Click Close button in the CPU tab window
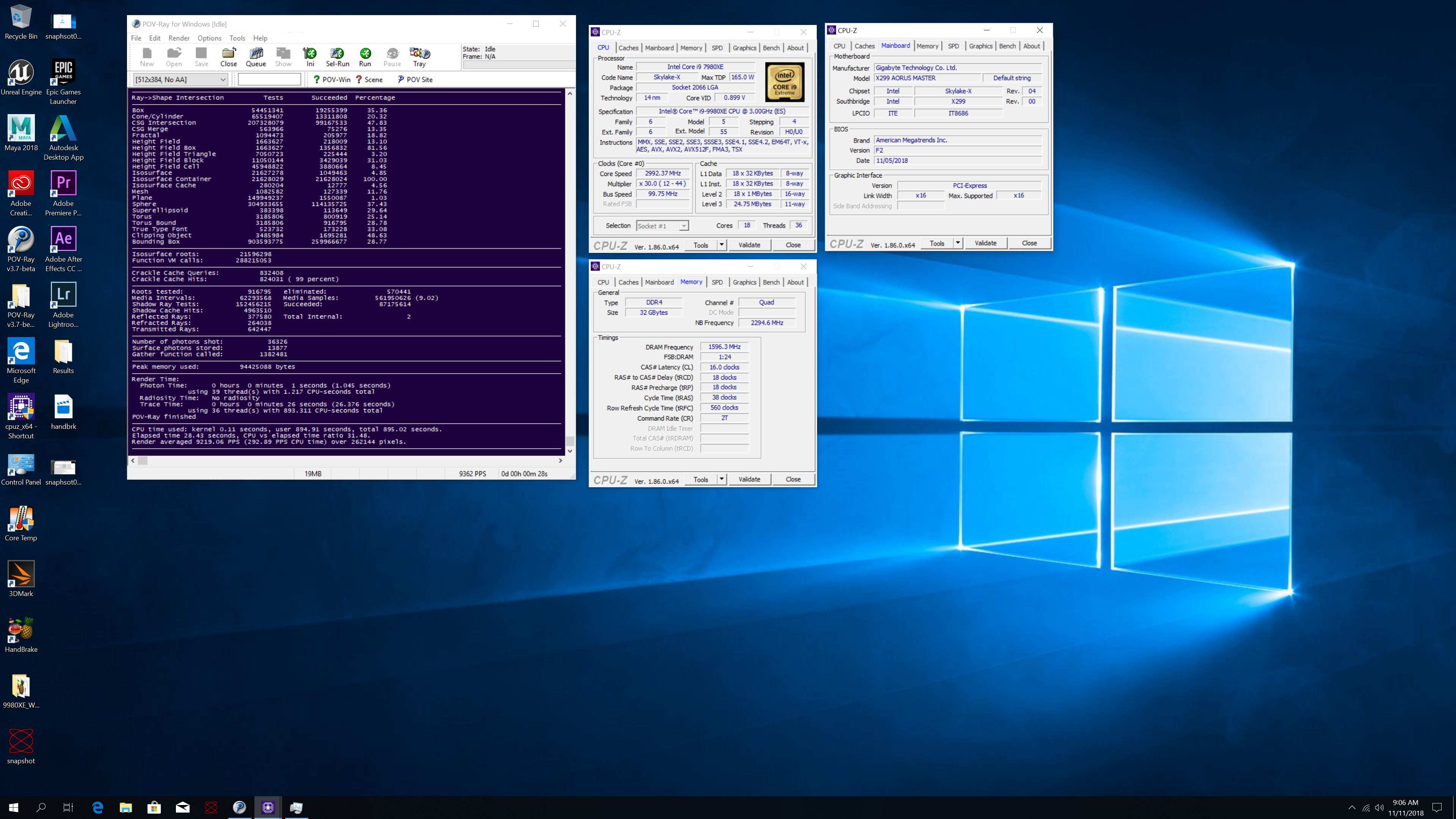Screen dimensions: 1456x819 click(x=793, y=245)
